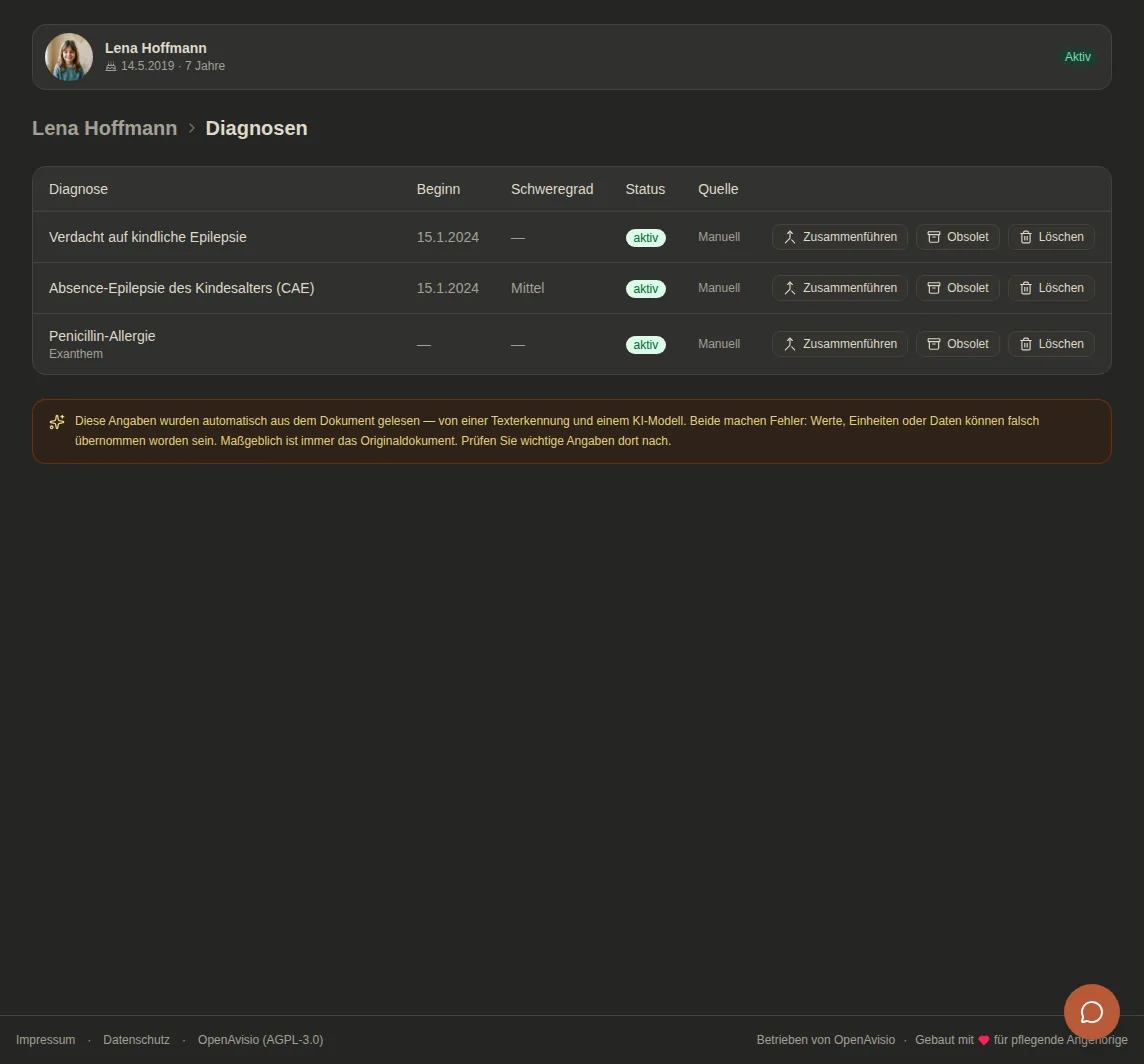Screen dimensions: 1144x1064
Task: Click the trash icon in the Absence-Epilepsie row
Action: tap(1025, 288)
